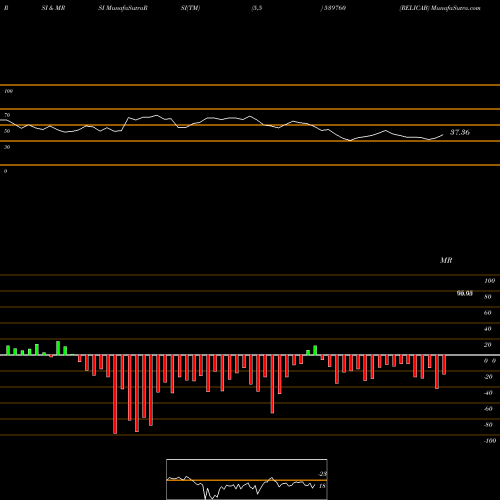Click the RSI 100 level label
The image size is (500, 500).
click(x=8, y=91)
